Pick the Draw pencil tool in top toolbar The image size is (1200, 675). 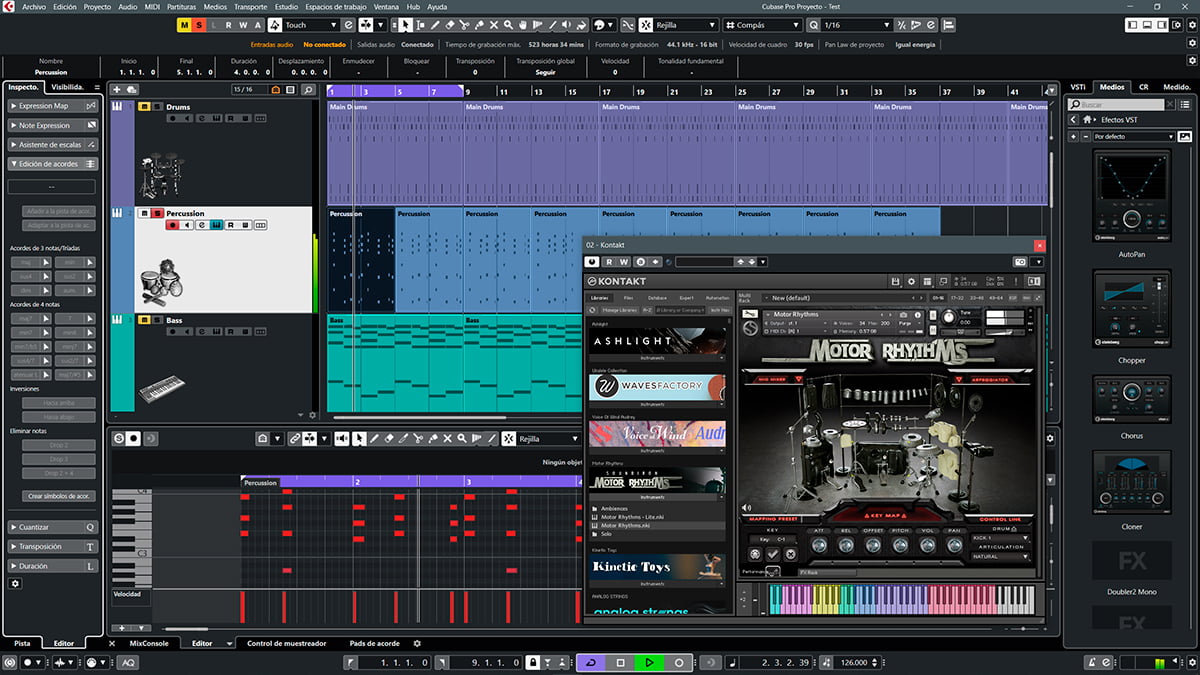pos(435,25)
